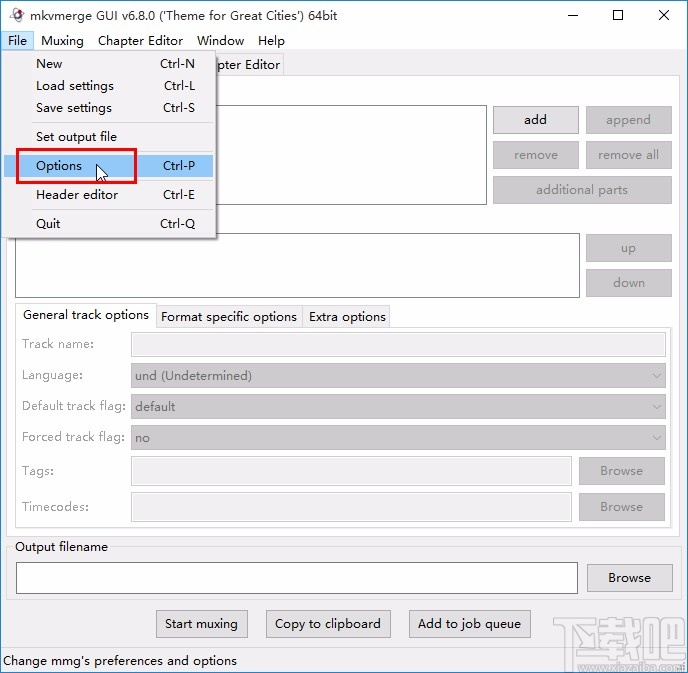Open the Muxing menu
The height and width of the screenshot is (673, 688).
pyautogui.click(x=62, y=41)
